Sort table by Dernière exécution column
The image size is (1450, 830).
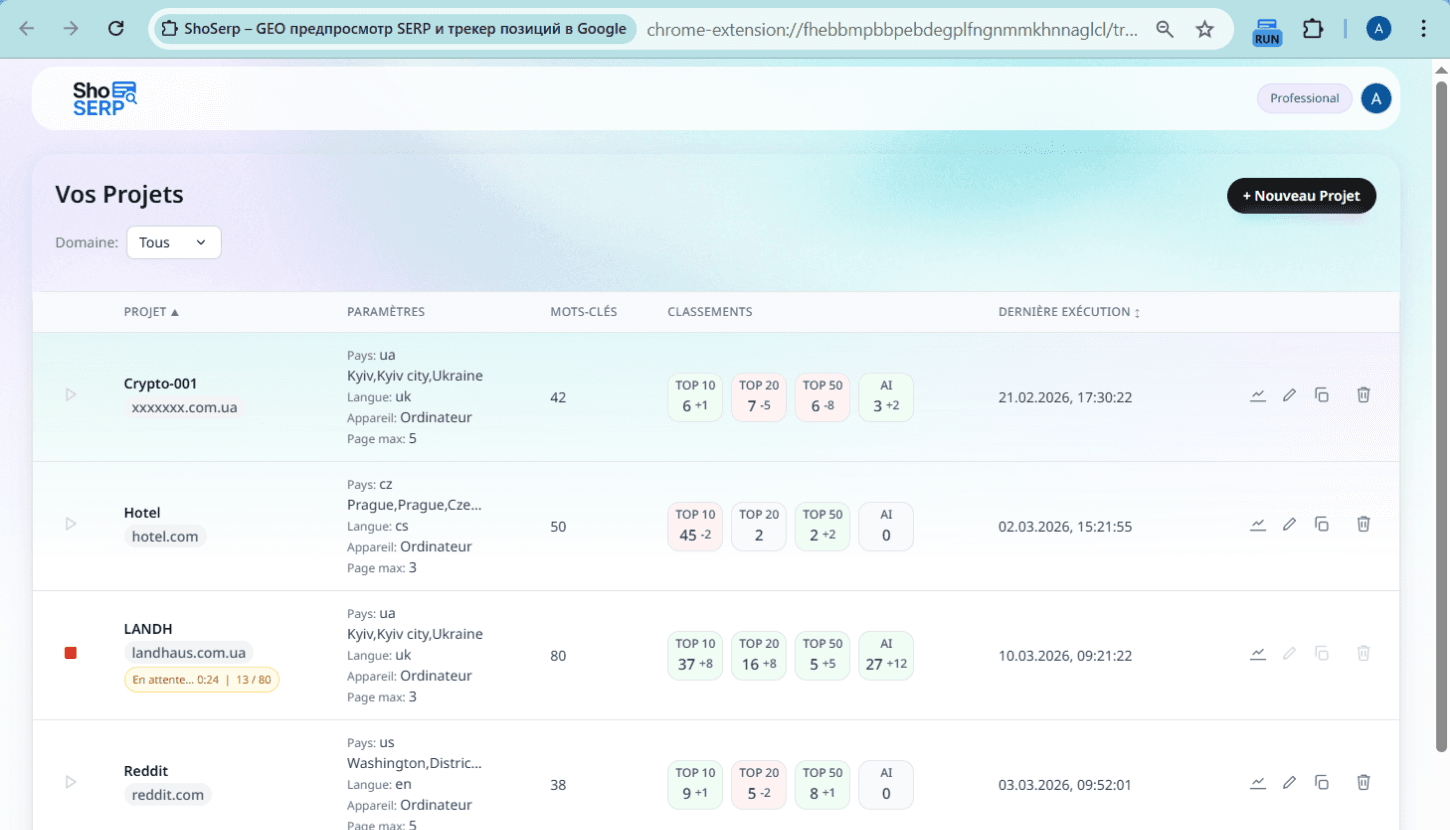1069,312
